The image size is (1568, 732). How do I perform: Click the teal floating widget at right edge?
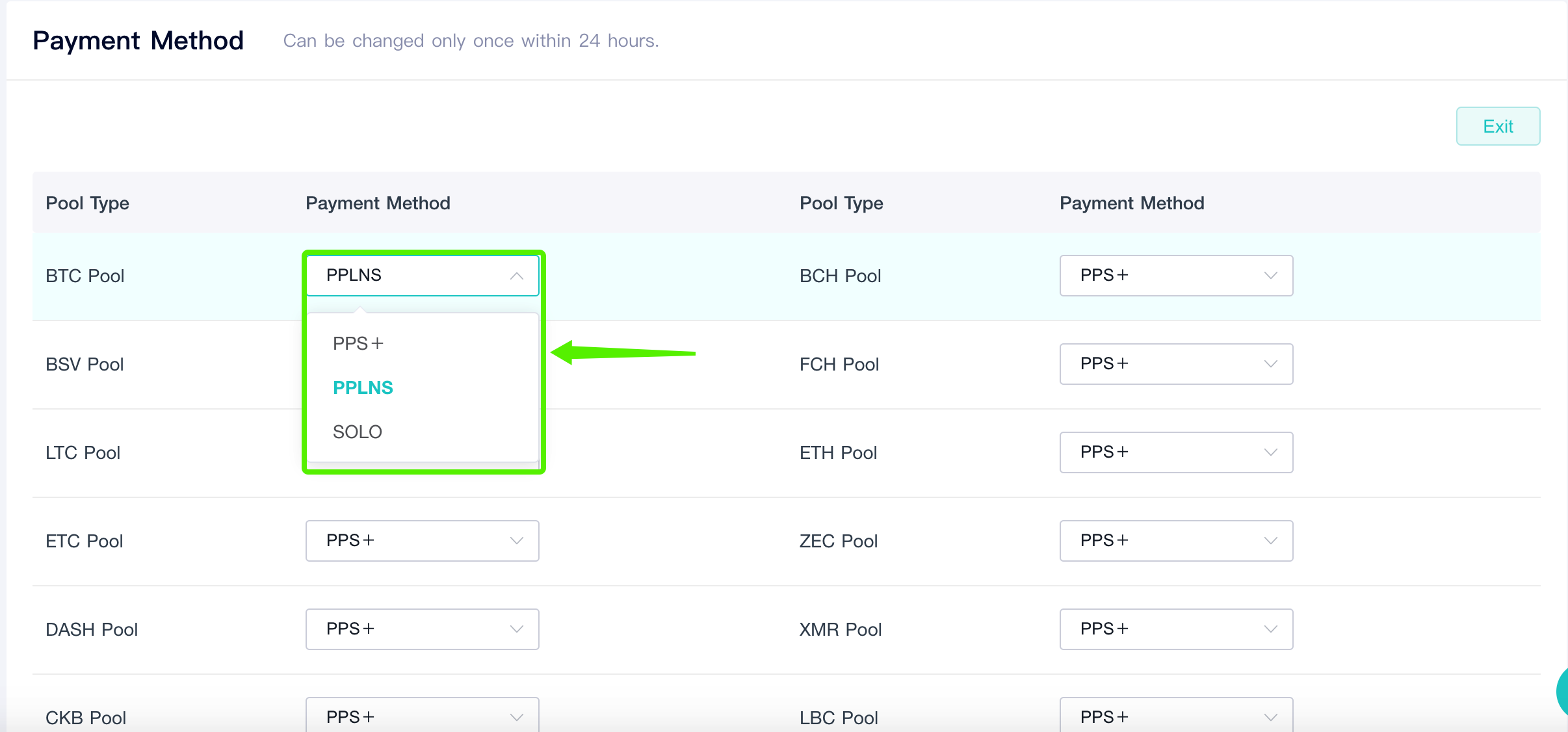pos(1561,692)
